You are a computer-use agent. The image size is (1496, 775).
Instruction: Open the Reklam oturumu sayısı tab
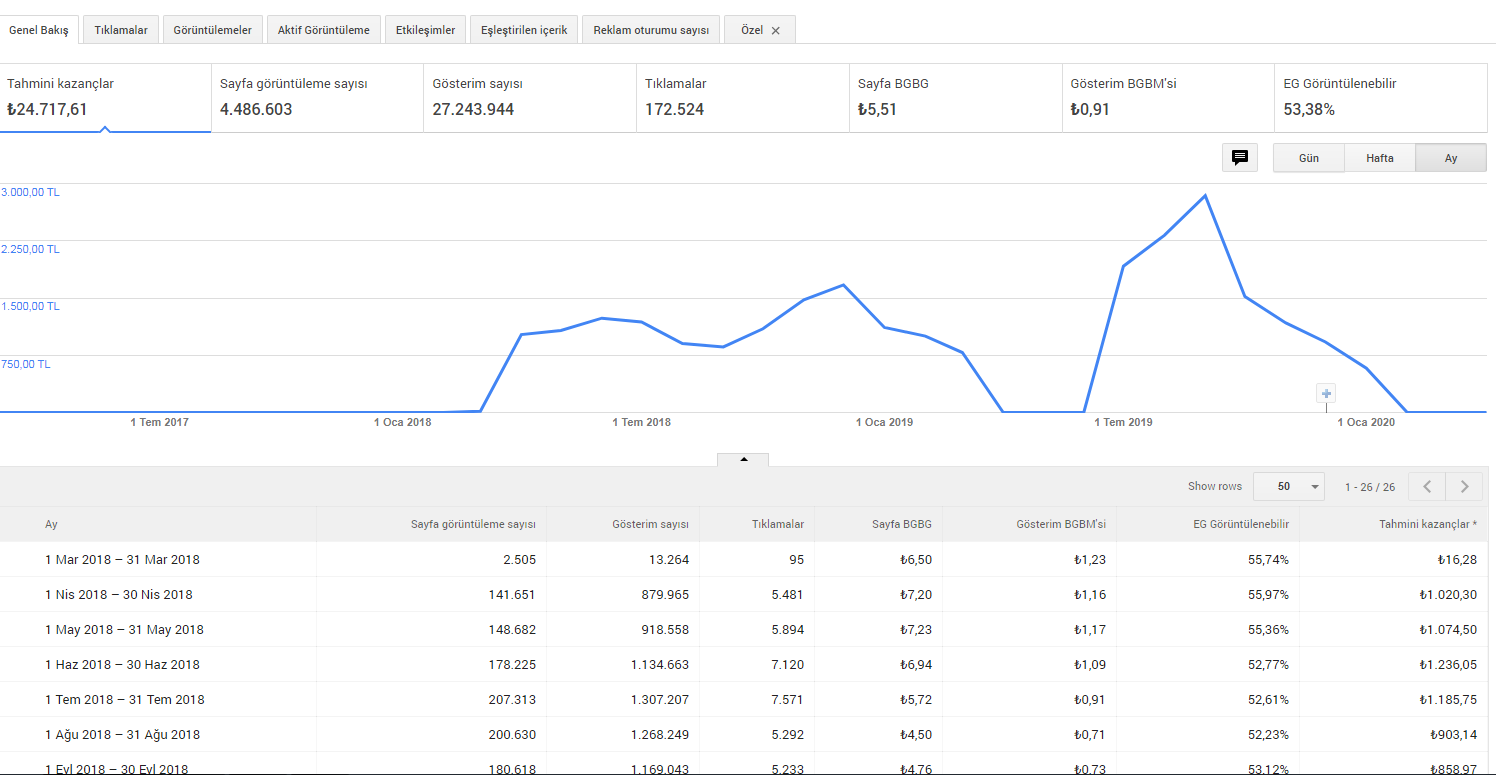[x=651, y=30]
